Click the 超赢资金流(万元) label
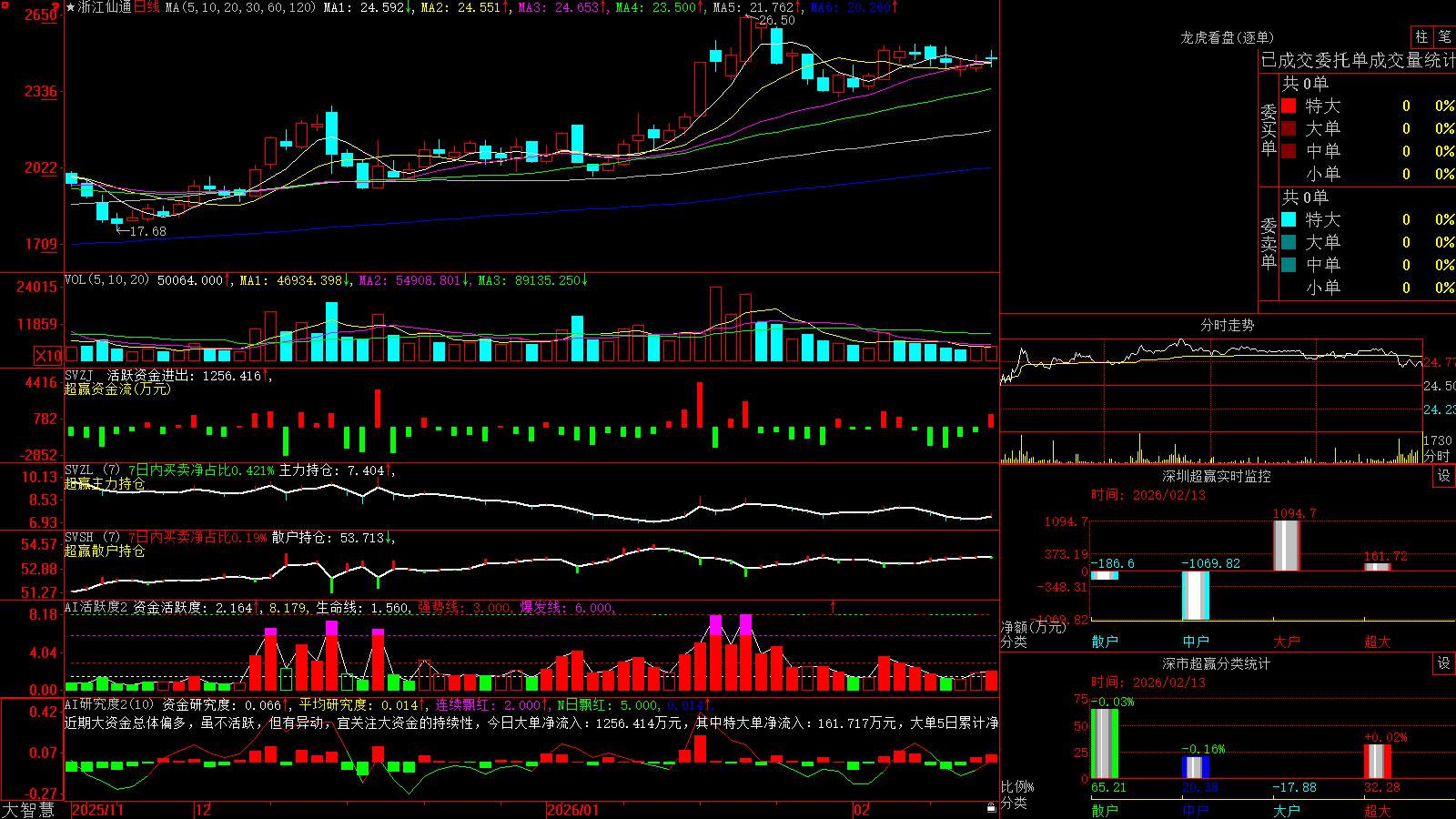 click(117, 389)
